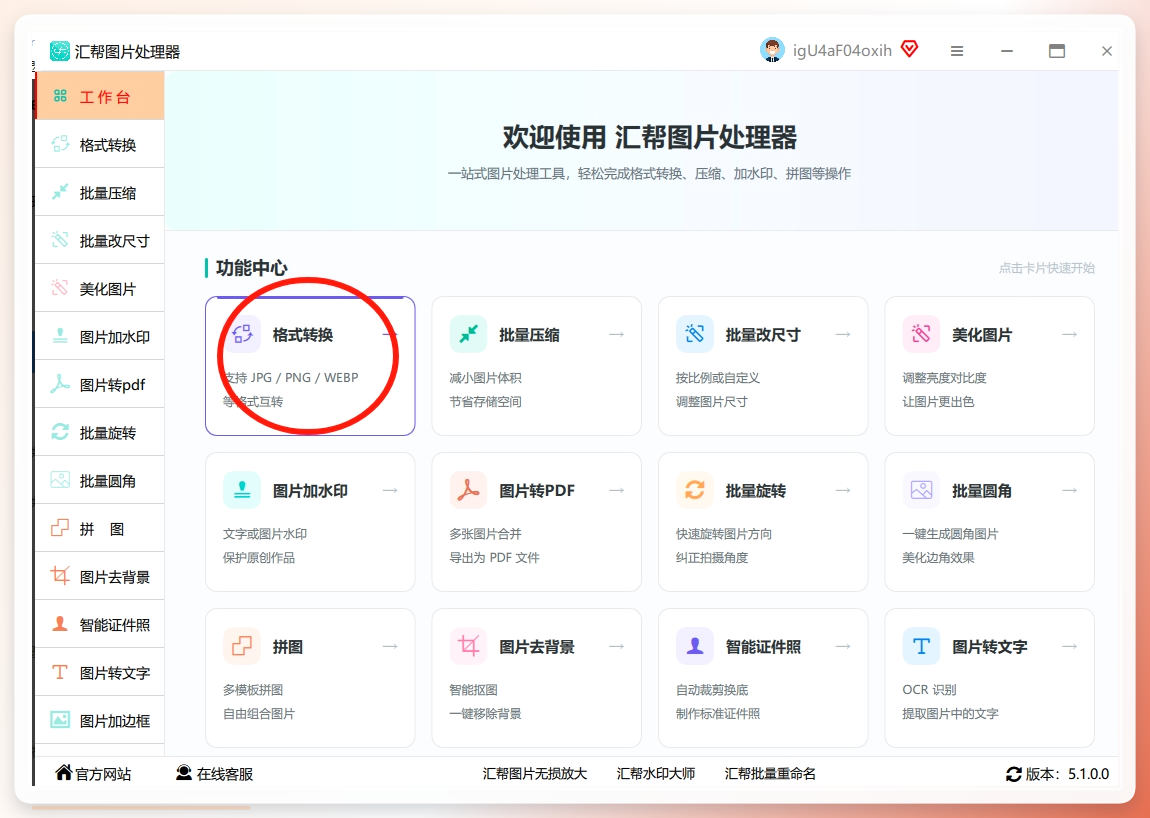Image resolution: width=1150 pixels, height=818 pixels.
Task: Click the 自动裁剪换底 description text
Action: [712, 690]
